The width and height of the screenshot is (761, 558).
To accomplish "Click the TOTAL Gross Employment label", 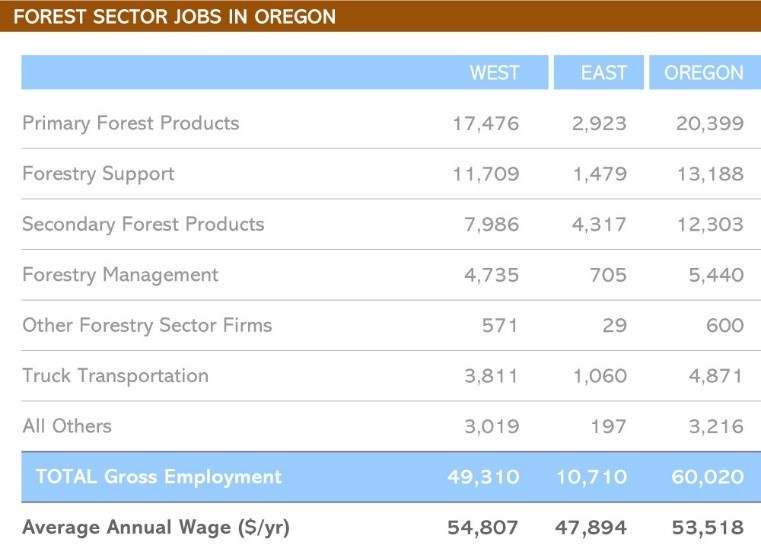I will pyautogui.click(x=159, y=477).
